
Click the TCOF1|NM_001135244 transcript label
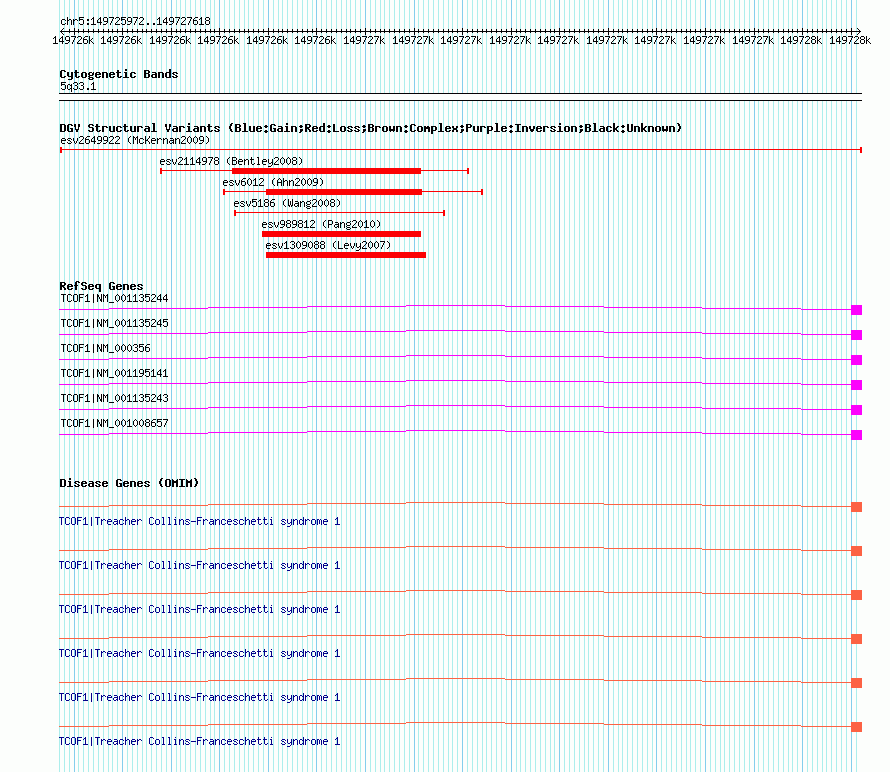point(114,299)
